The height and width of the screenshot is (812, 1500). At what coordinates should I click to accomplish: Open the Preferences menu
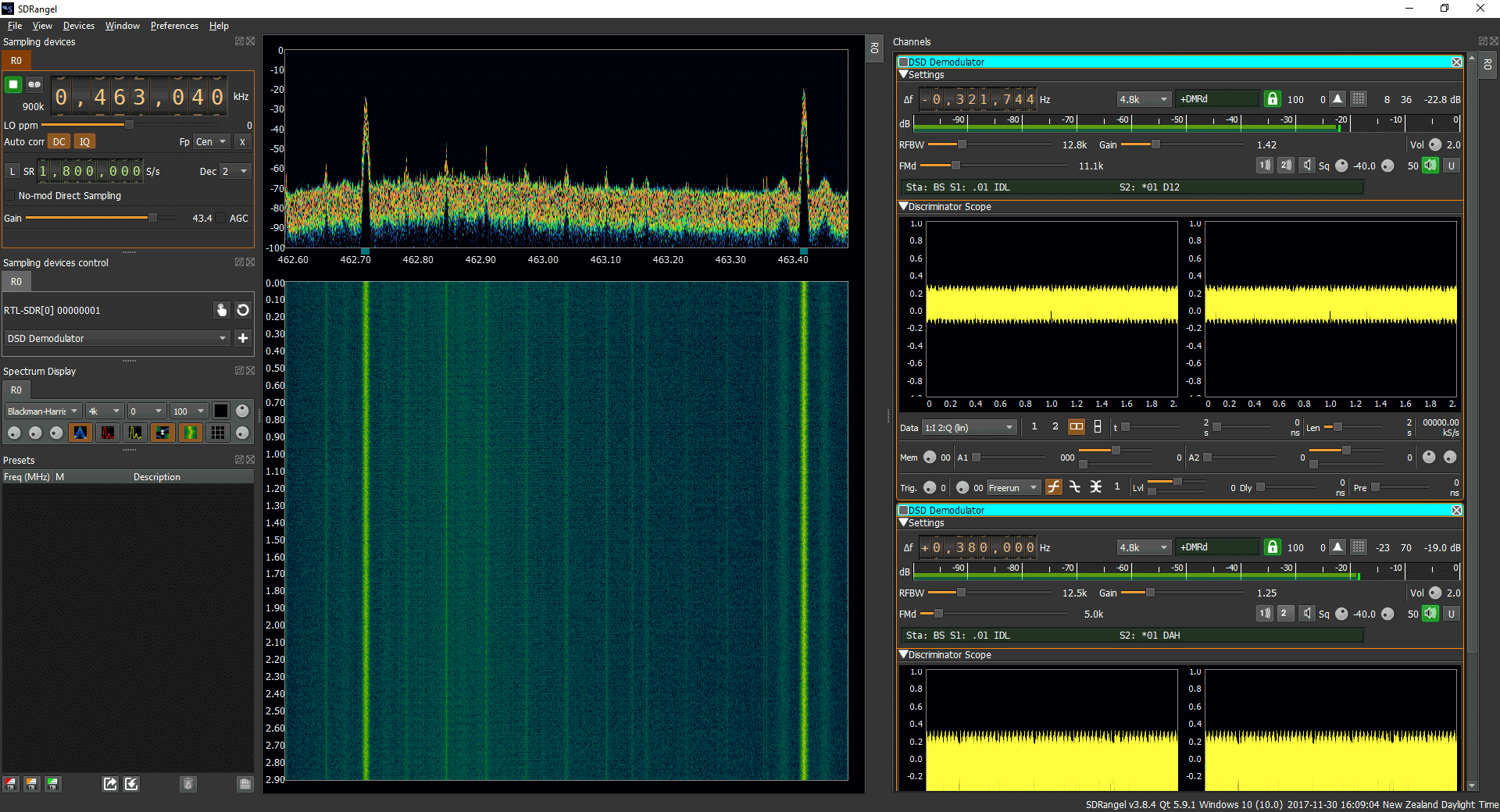click(x=174, y=26)
